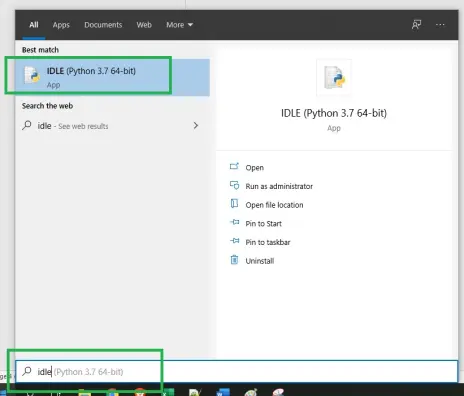464x396 pixels.
Task: Expand the More dropdown filter
Action: pyautogui.click(x=179, y=25)
